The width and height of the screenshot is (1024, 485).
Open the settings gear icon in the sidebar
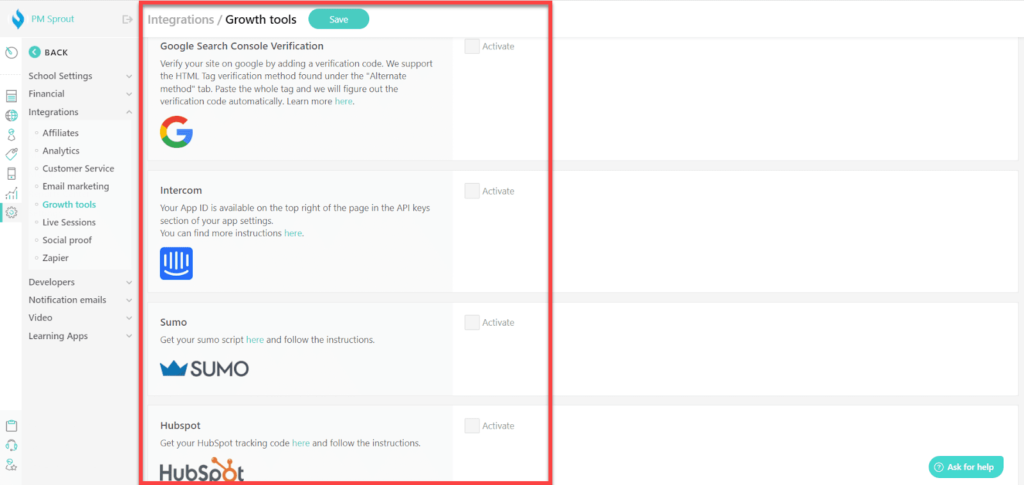click(11, 212)
